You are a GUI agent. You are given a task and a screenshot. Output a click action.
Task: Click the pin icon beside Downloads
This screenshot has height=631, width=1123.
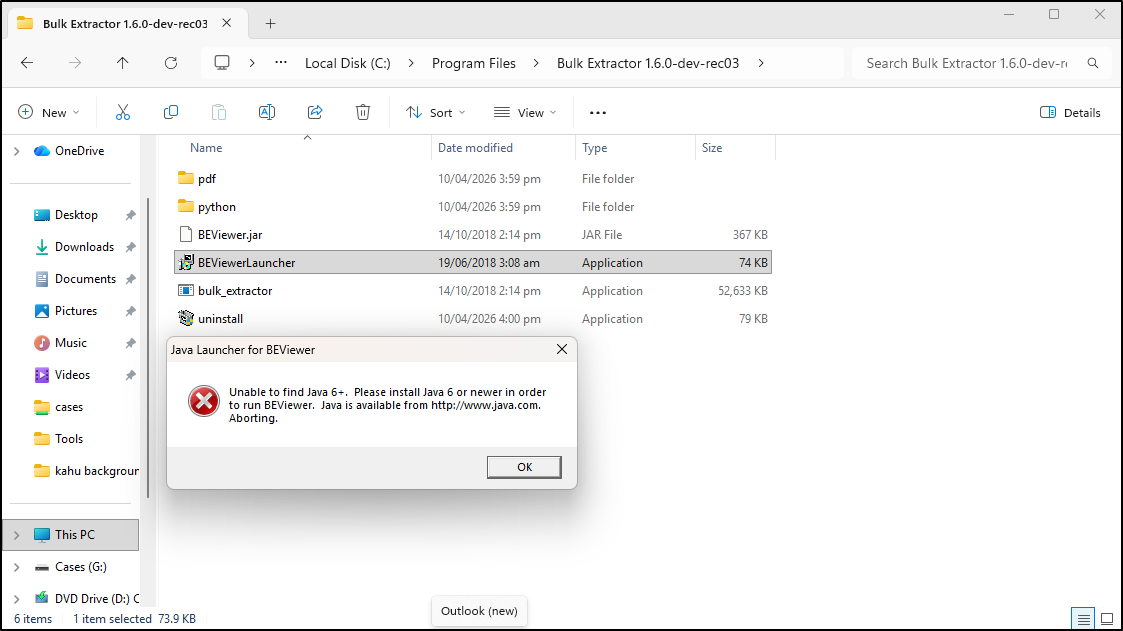[130, 247]
